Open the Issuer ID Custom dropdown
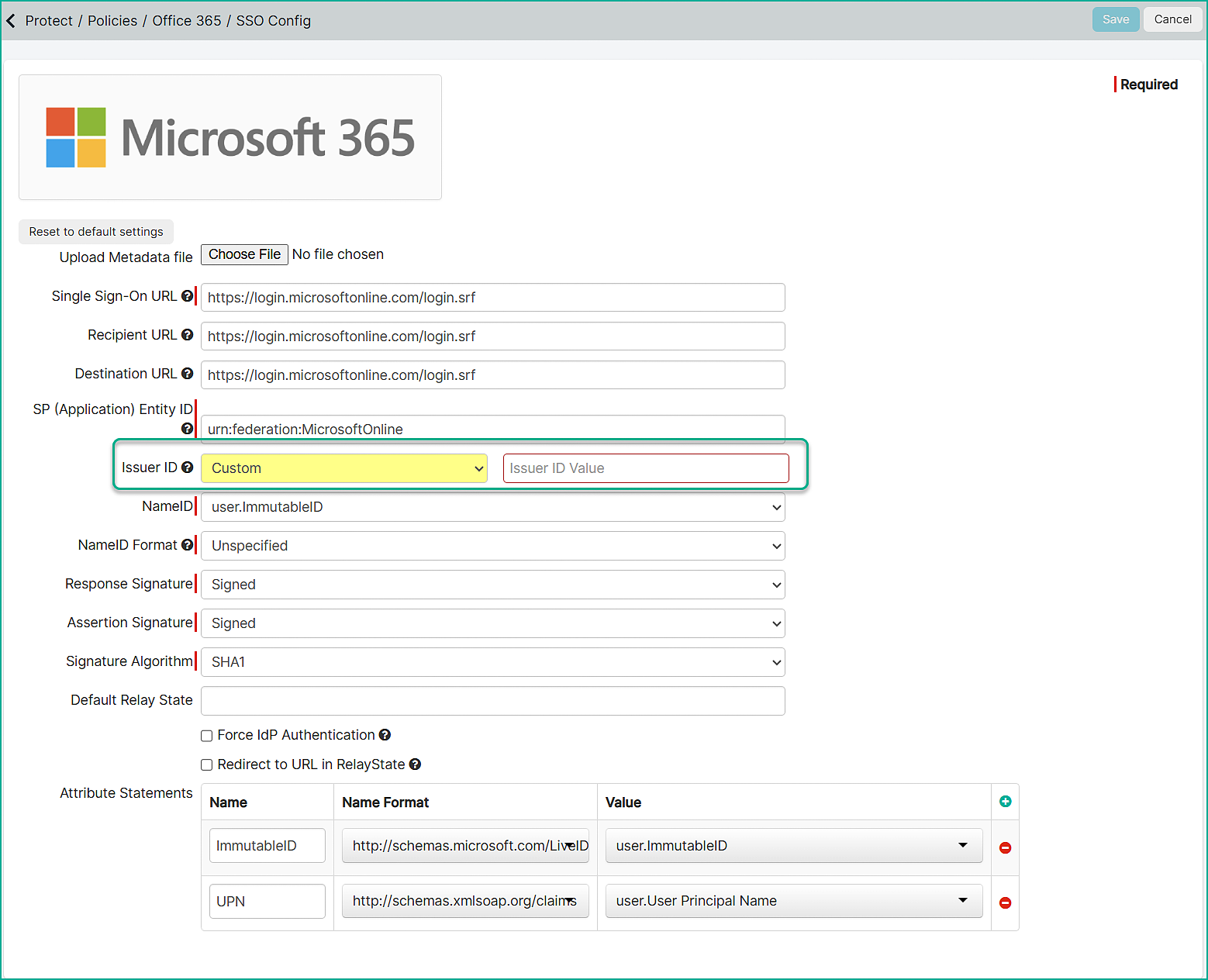This screenshot has height=980, width=1208. [343, 468]
